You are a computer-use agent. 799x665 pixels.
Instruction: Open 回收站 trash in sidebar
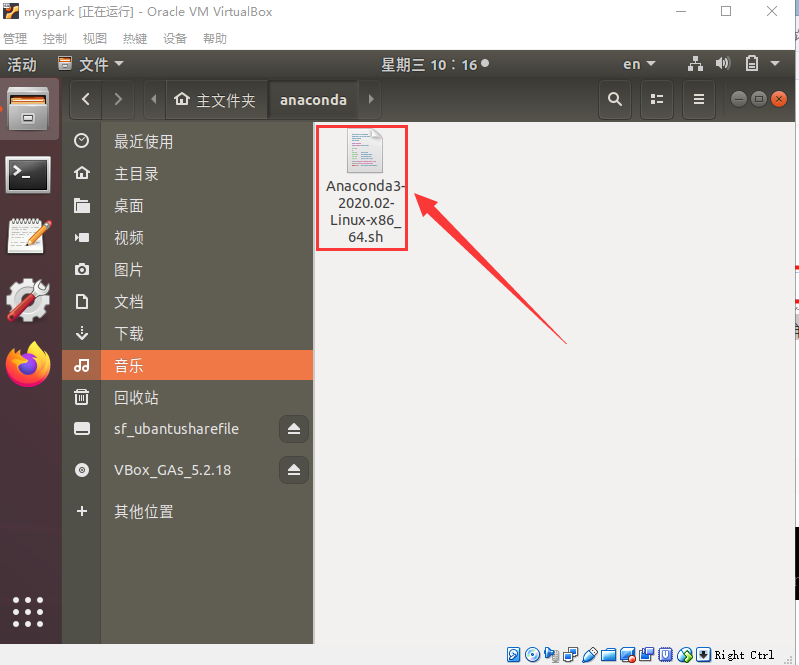coord(188,397)
